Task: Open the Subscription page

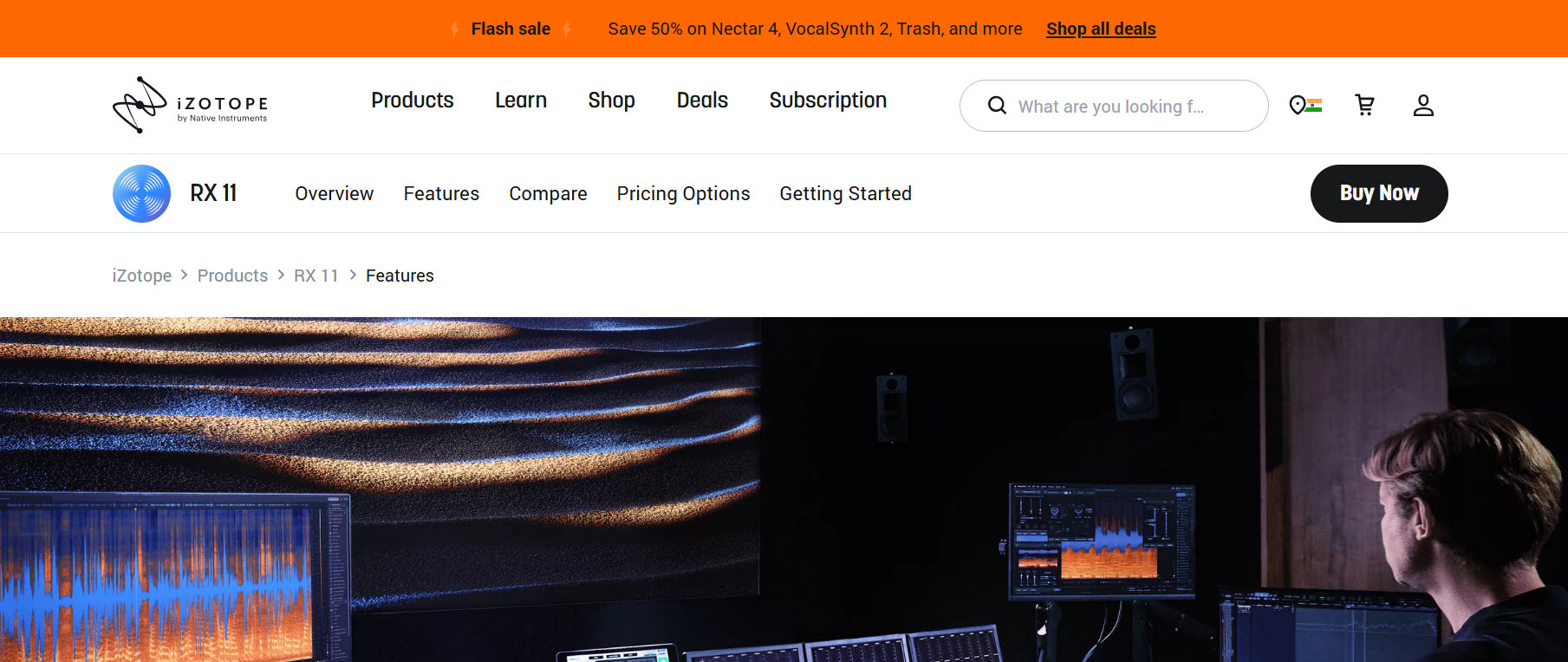Action: pyautogui.click(x=828, y=101)
